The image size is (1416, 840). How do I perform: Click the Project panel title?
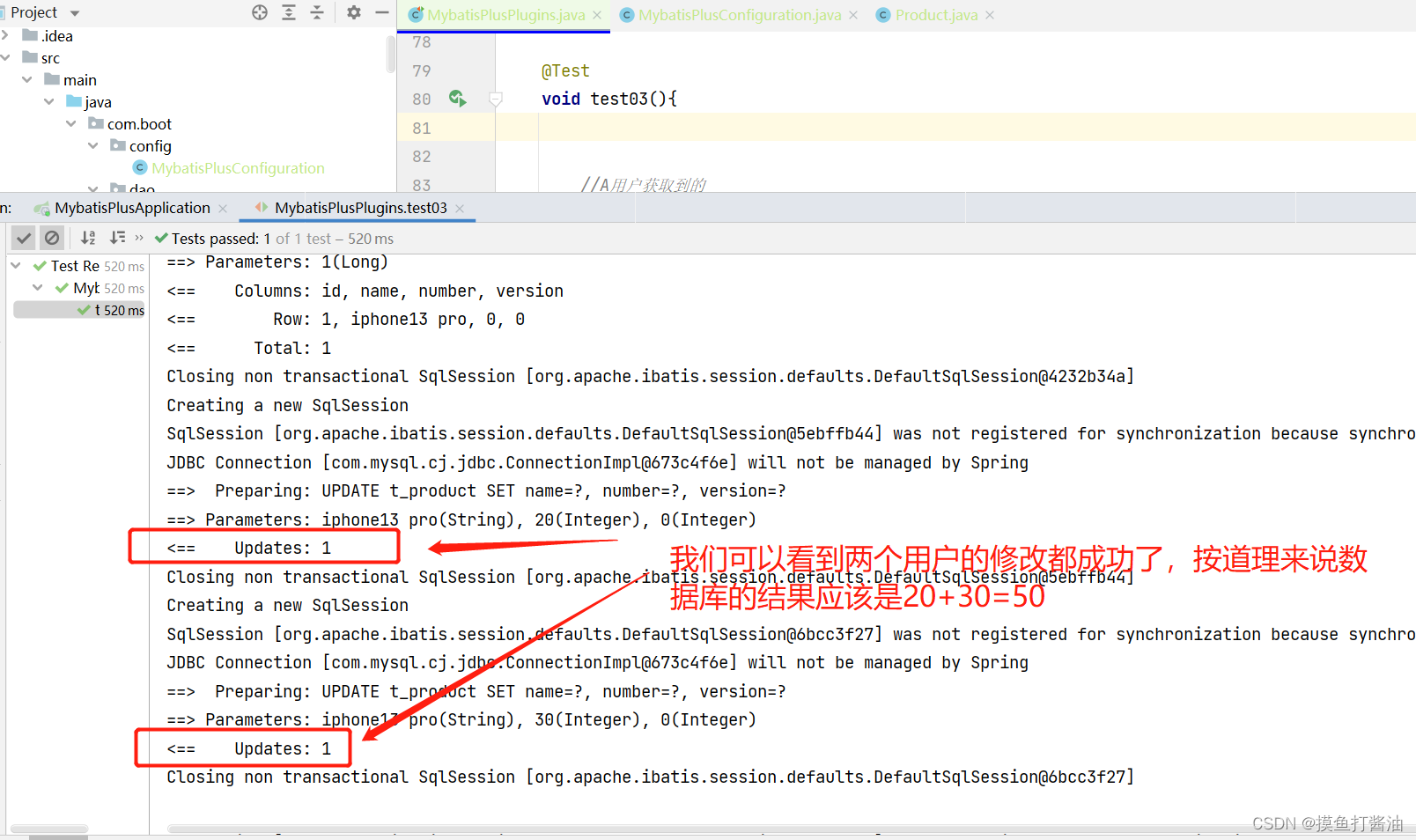point(33,12)
